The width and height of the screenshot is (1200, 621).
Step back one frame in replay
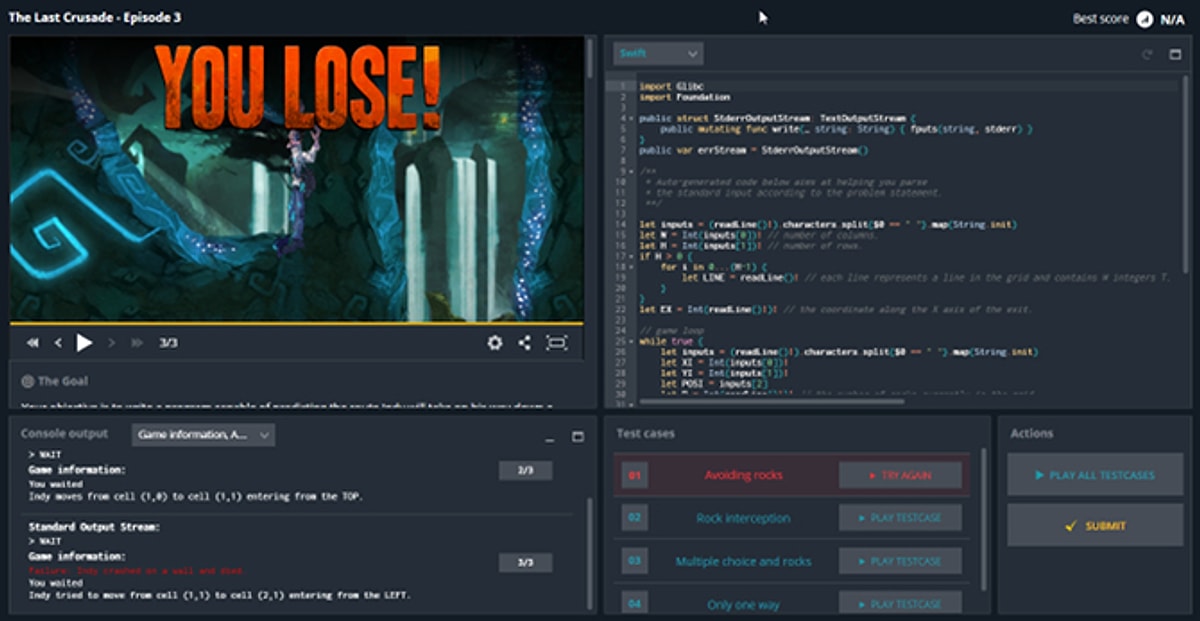click(x=58, y=343)
